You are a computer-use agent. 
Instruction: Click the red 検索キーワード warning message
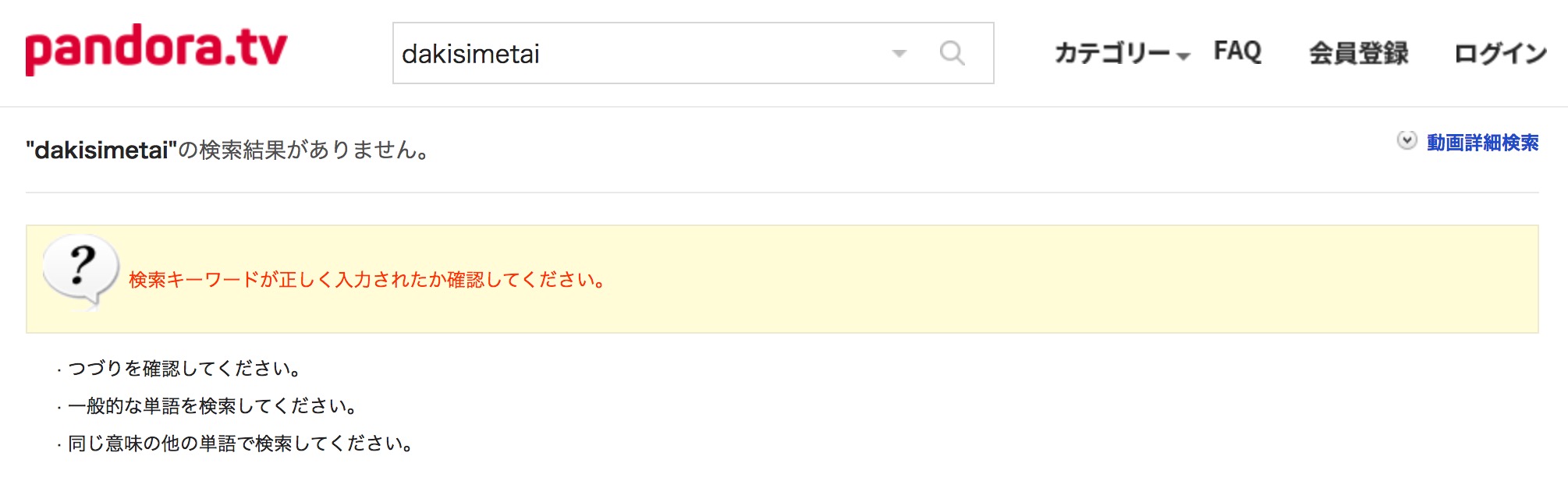click(x=367, y=280)
